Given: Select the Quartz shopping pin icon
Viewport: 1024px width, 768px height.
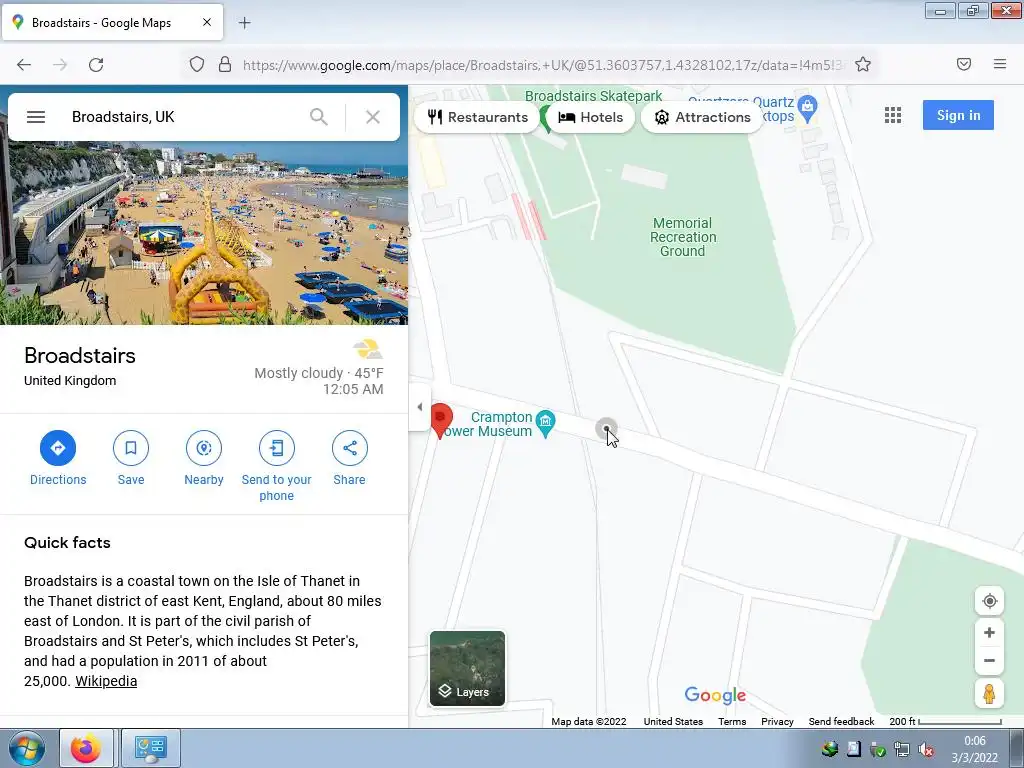Looking at the screenshot, I should pos(807,108).
